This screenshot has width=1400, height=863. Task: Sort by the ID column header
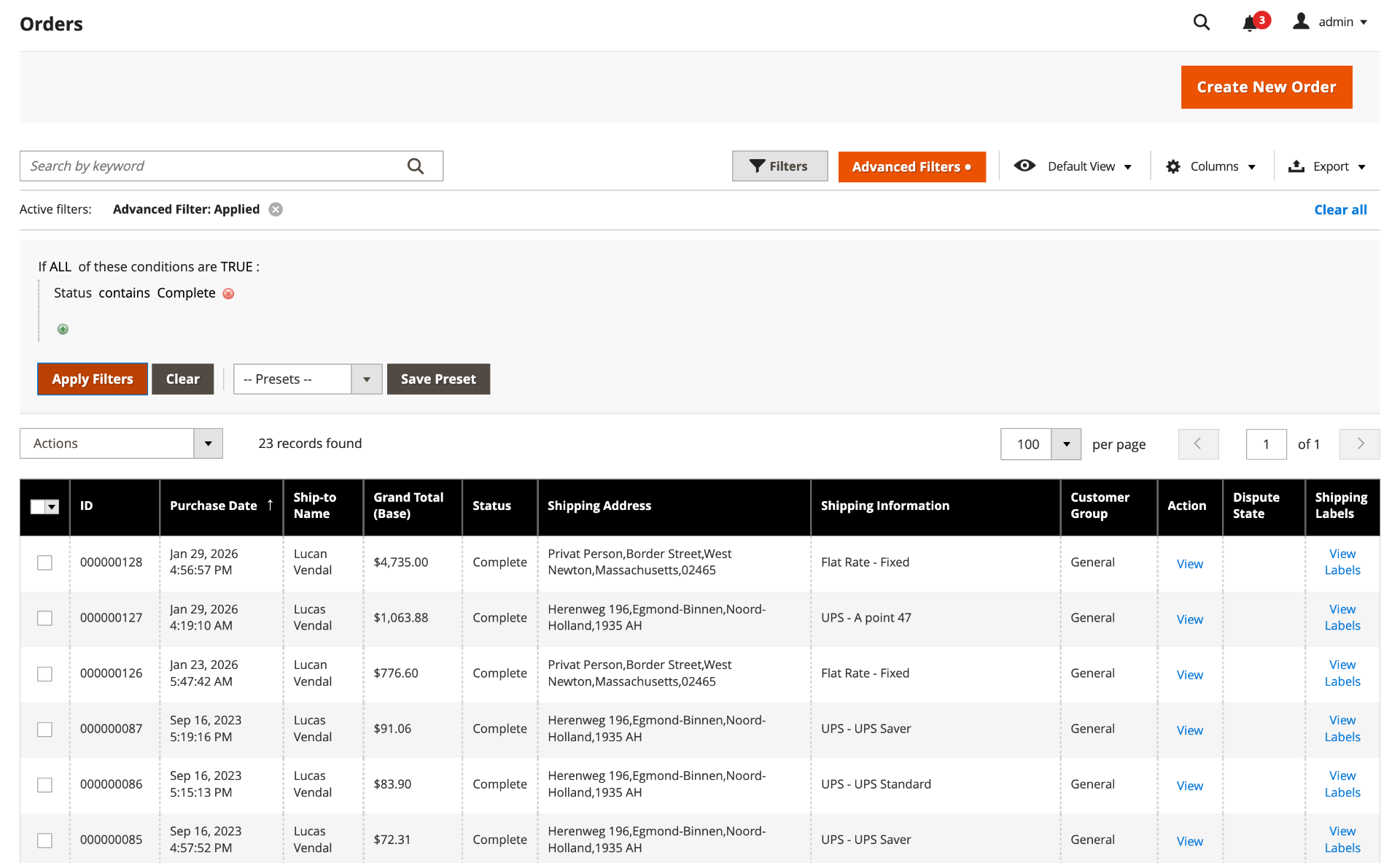tap(114, 506)
